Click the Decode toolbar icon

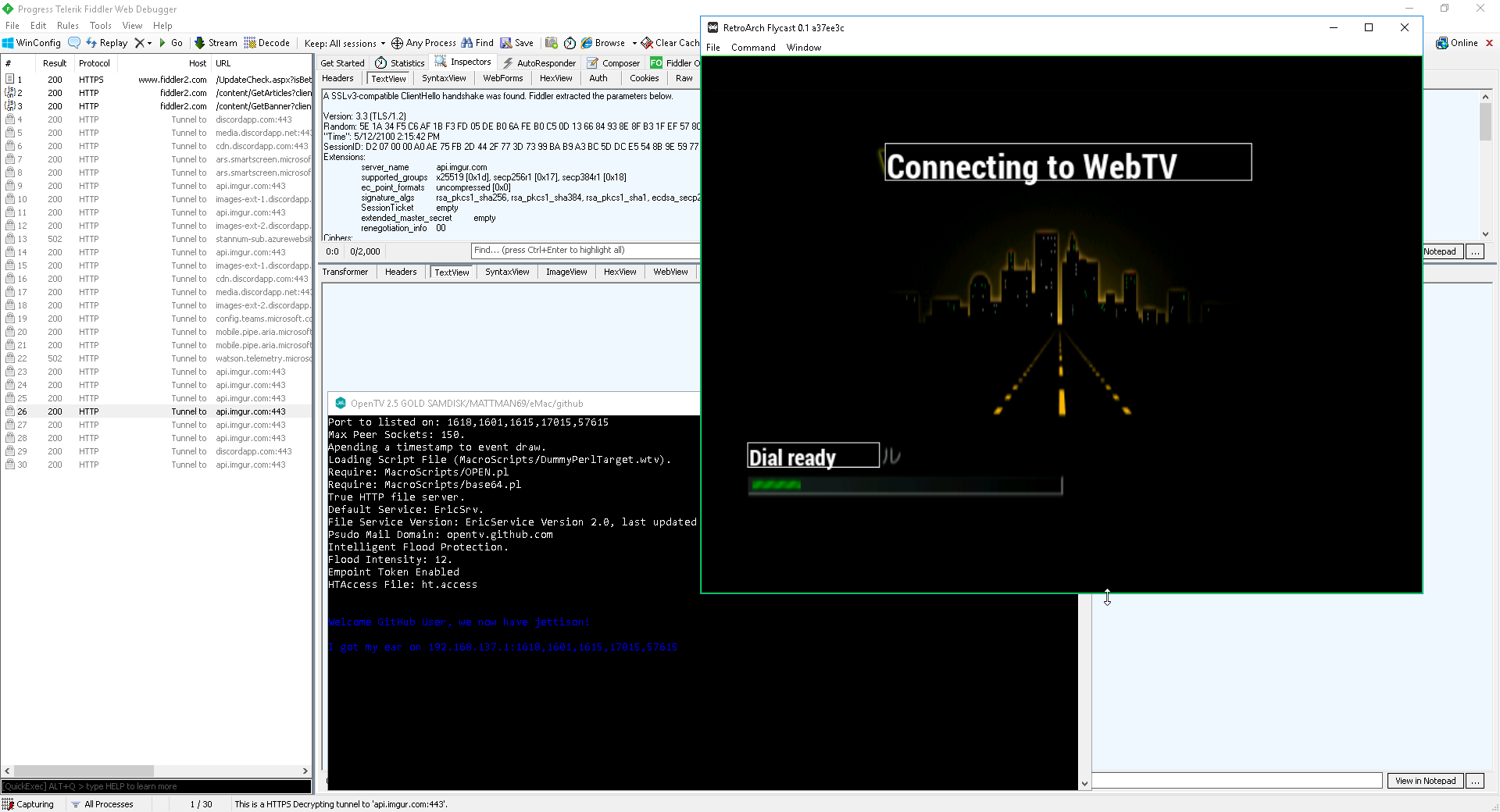coord(266,43)
